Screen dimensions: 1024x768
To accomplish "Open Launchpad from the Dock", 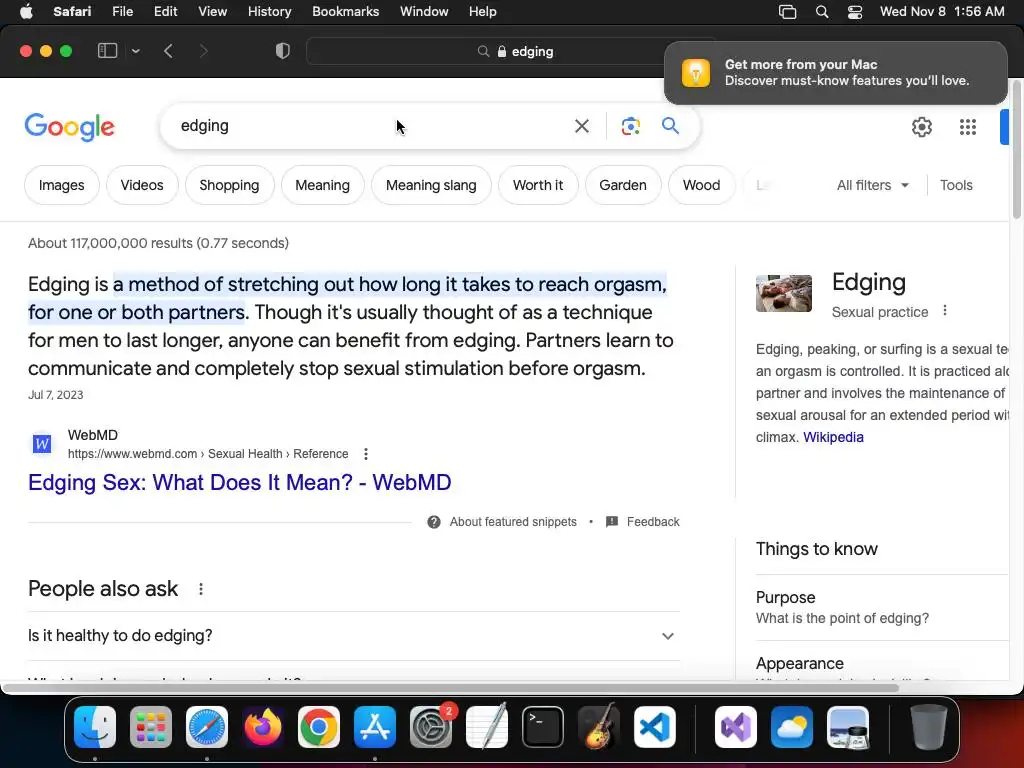I will point(151,727).
